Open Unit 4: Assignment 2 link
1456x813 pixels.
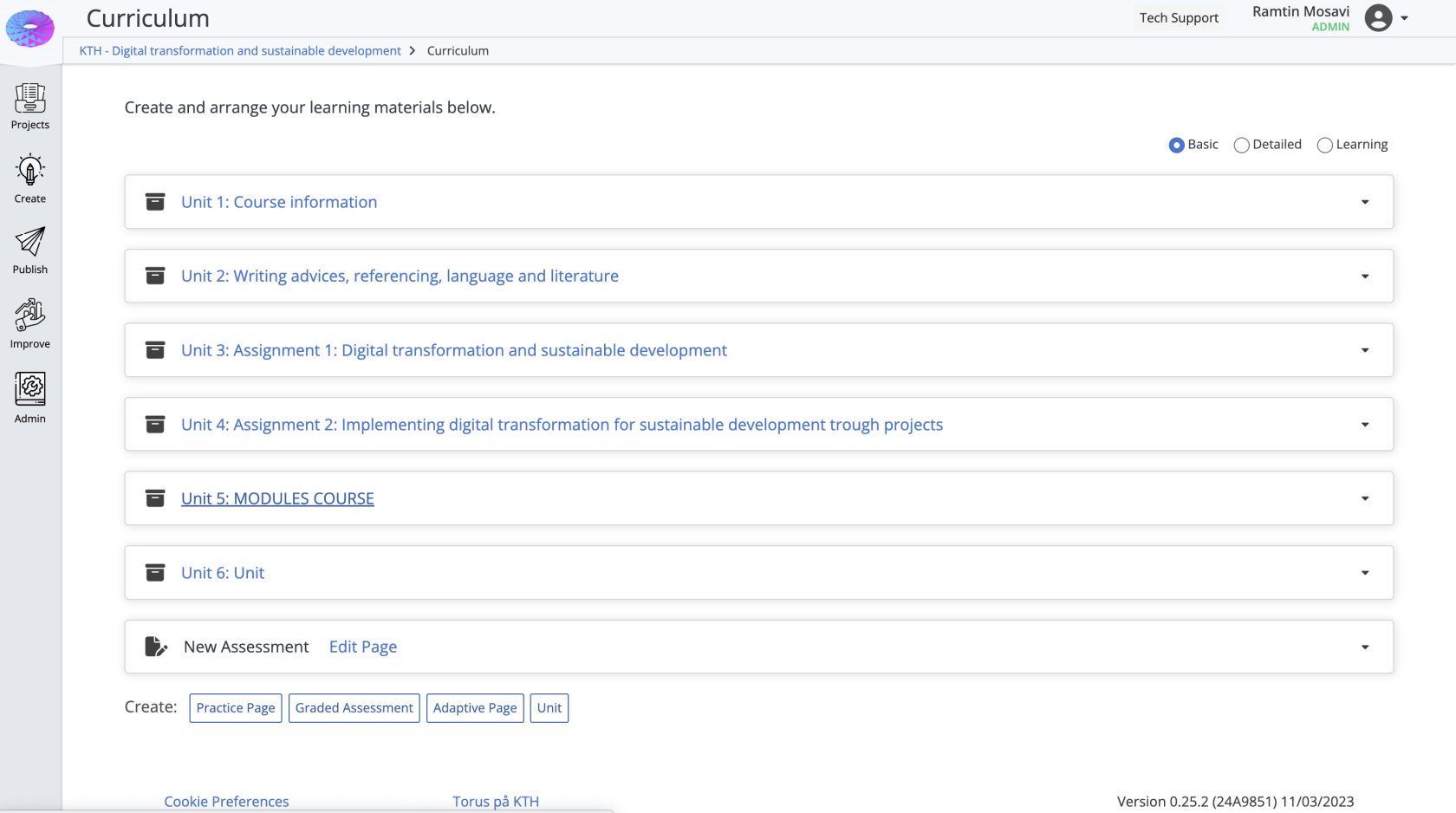(562, 425)
